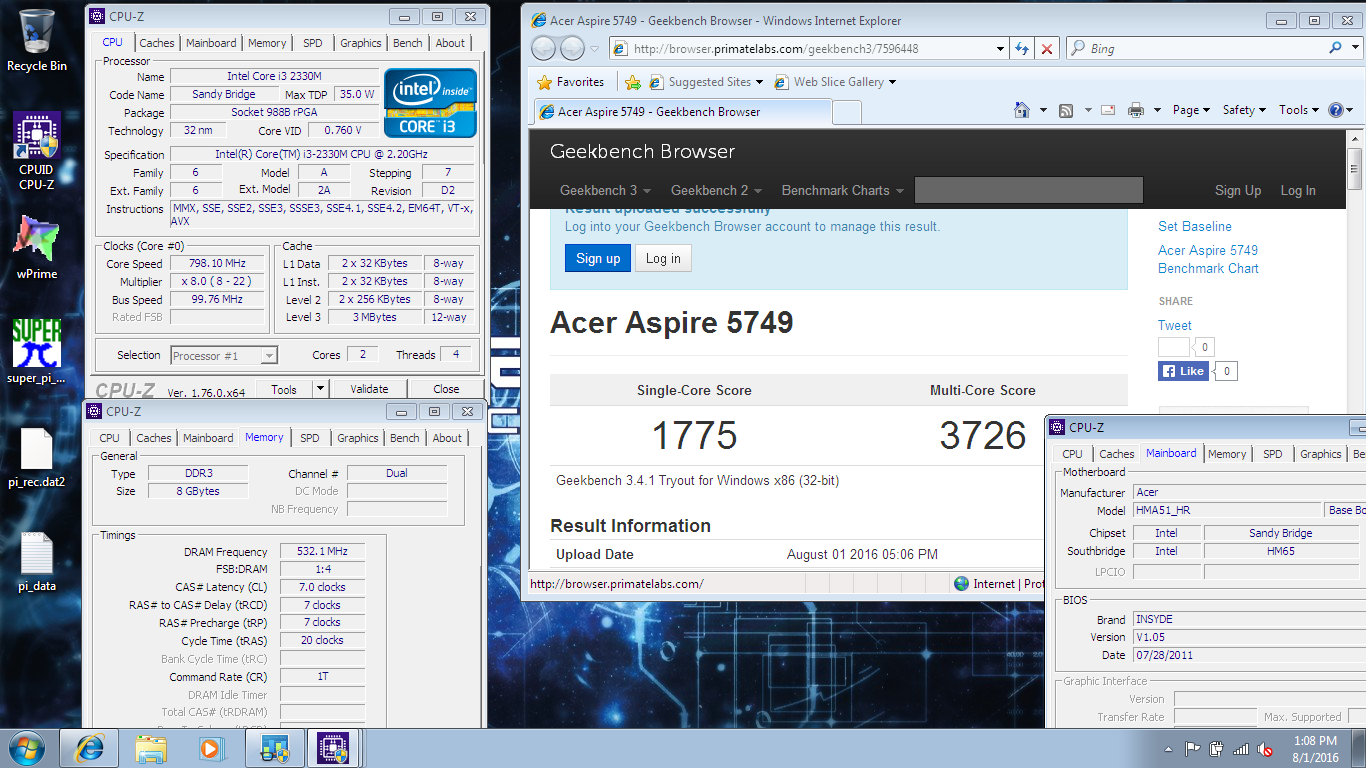
Task: Click the Close button in CPU-Z
Action: tap(446, 389)
